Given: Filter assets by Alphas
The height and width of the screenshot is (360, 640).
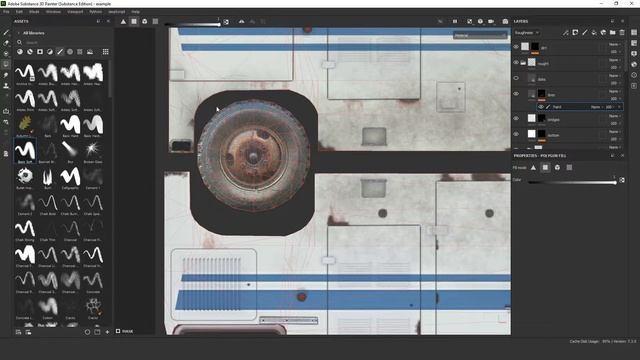Looking at the screenshot, I should click(x=70, y=52).
